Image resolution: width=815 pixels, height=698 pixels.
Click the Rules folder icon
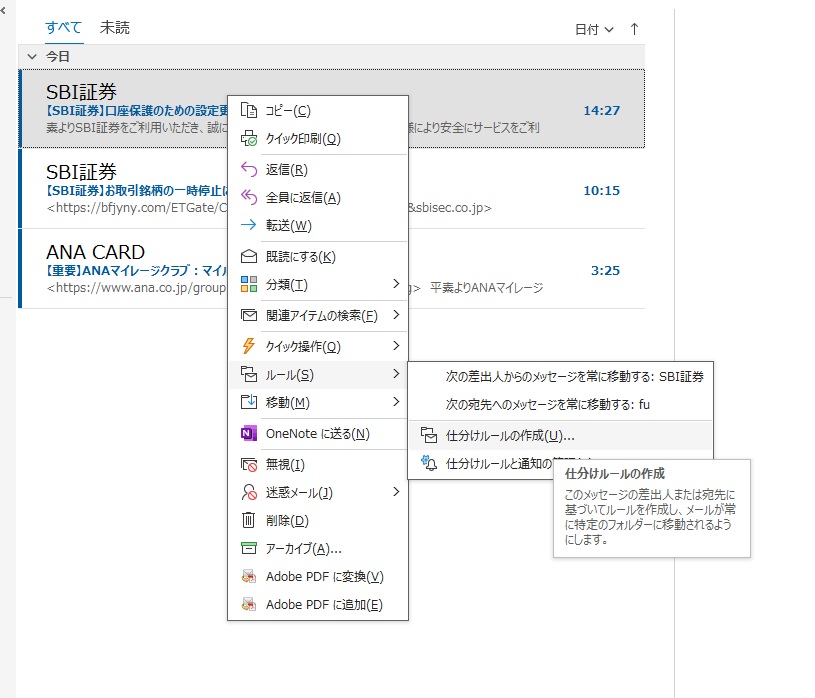tap(249, 374)
